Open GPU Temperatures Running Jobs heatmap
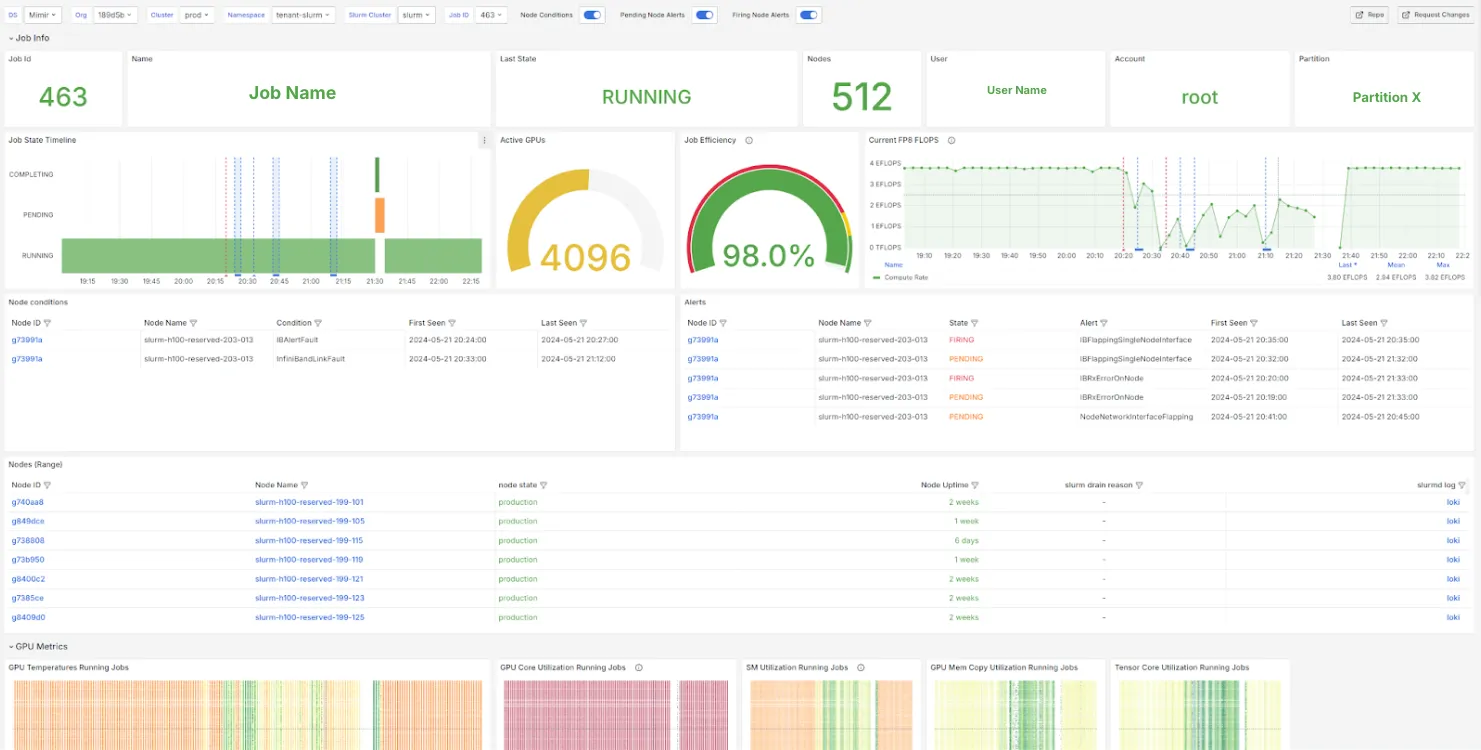Viewport: 1481px width, 750px height. pyautogui.click(x=248, y=714)
